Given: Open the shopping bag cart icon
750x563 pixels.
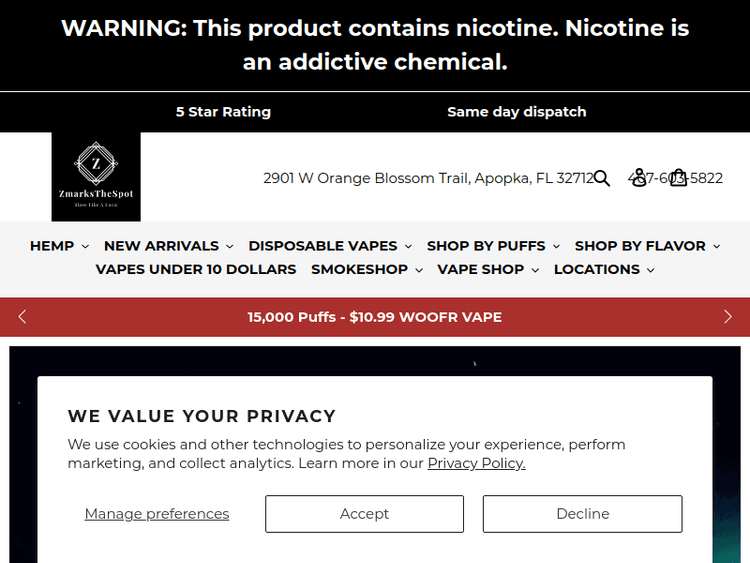Looking at the screenshot, I should [679, 178].
